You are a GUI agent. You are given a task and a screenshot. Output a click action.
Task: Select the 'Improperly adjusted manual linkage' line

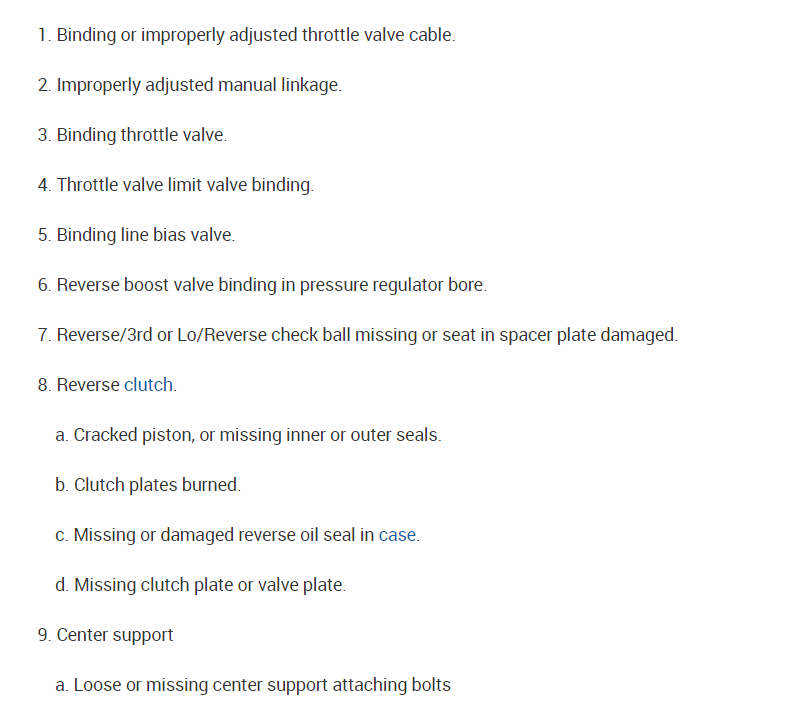pyautogui.click(x=198, y=85)
